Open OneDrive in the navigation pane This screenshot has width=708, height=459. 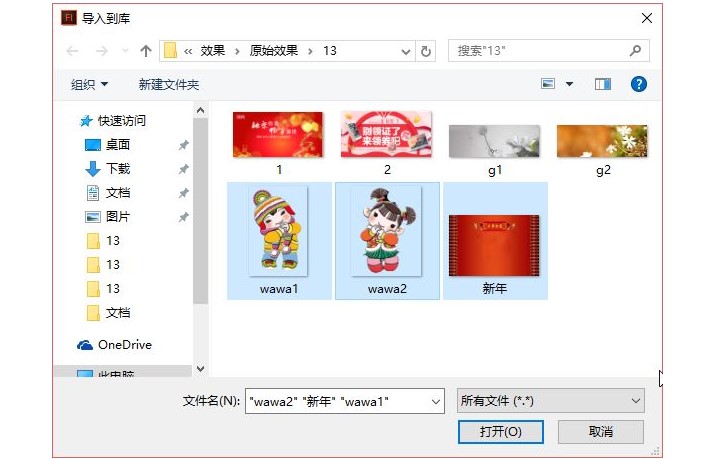[x=123, y=345]
